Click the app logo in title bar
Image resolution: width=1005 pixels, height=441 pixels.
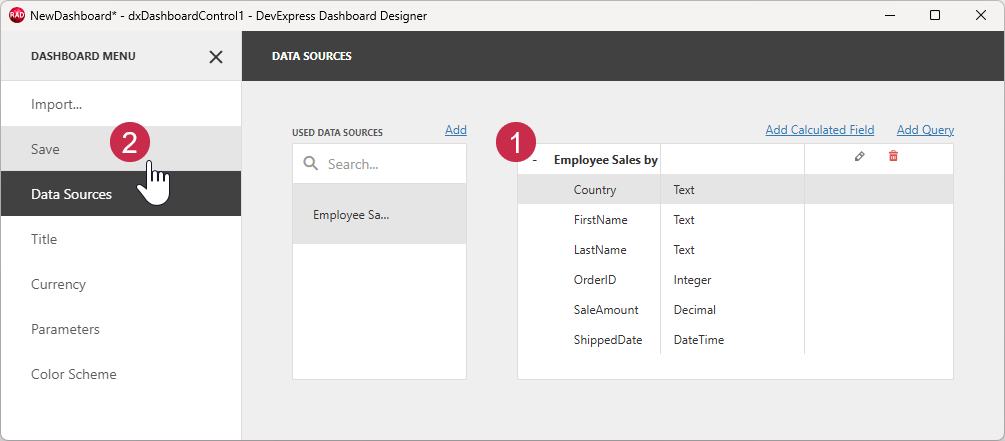click(x=17, y=15)
